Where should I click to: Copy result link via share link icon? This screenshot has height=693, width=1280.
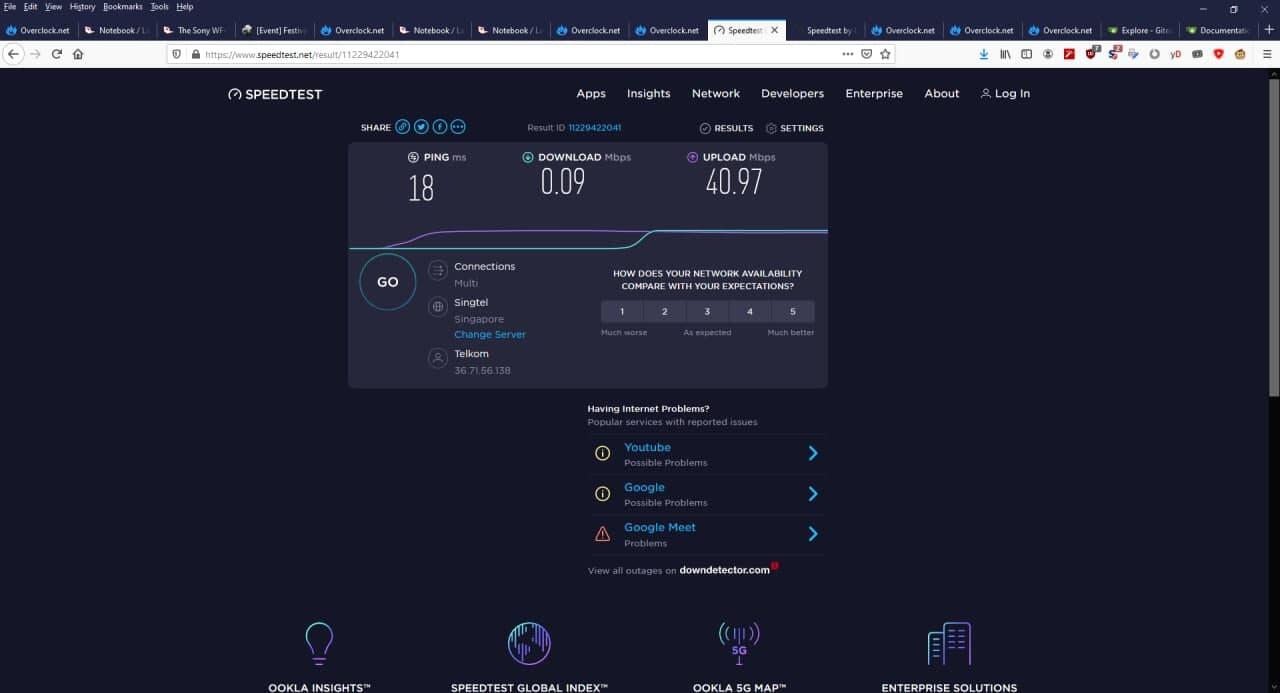click(x=402, y=127)
